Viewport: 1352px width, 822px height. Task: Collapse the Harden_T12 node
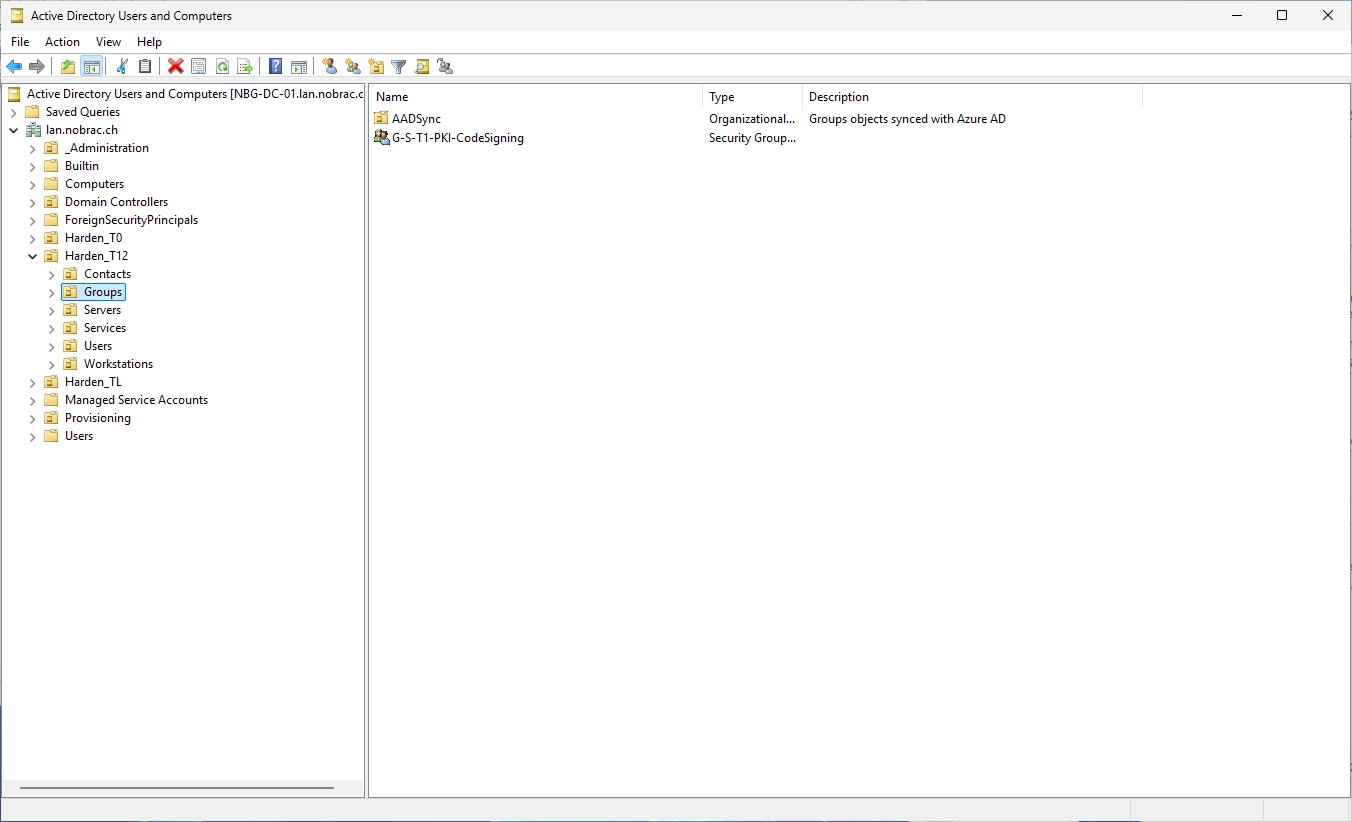(x=33, y=256)
